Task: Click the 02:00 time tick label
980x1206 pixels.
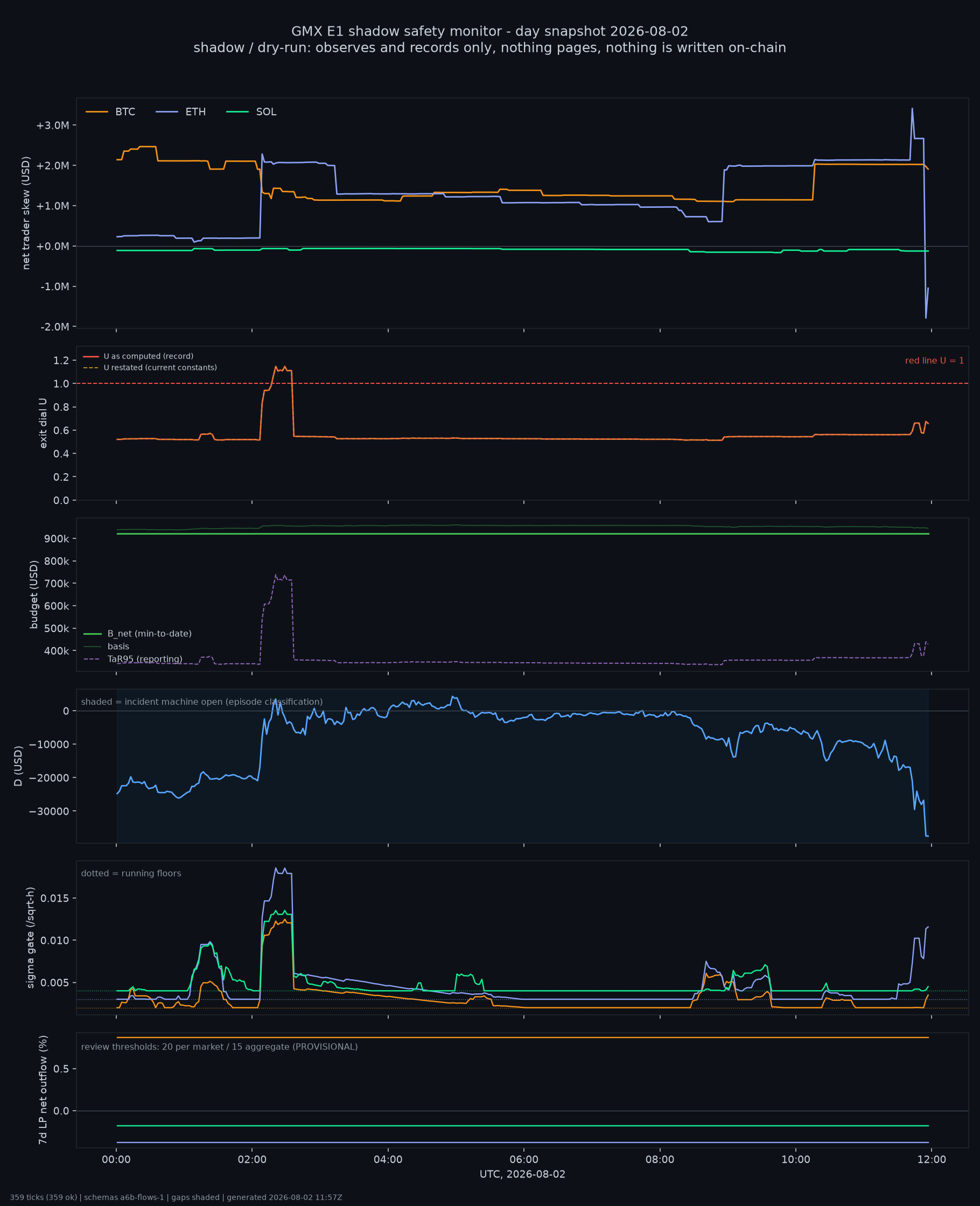Action: pos(252,1160)
